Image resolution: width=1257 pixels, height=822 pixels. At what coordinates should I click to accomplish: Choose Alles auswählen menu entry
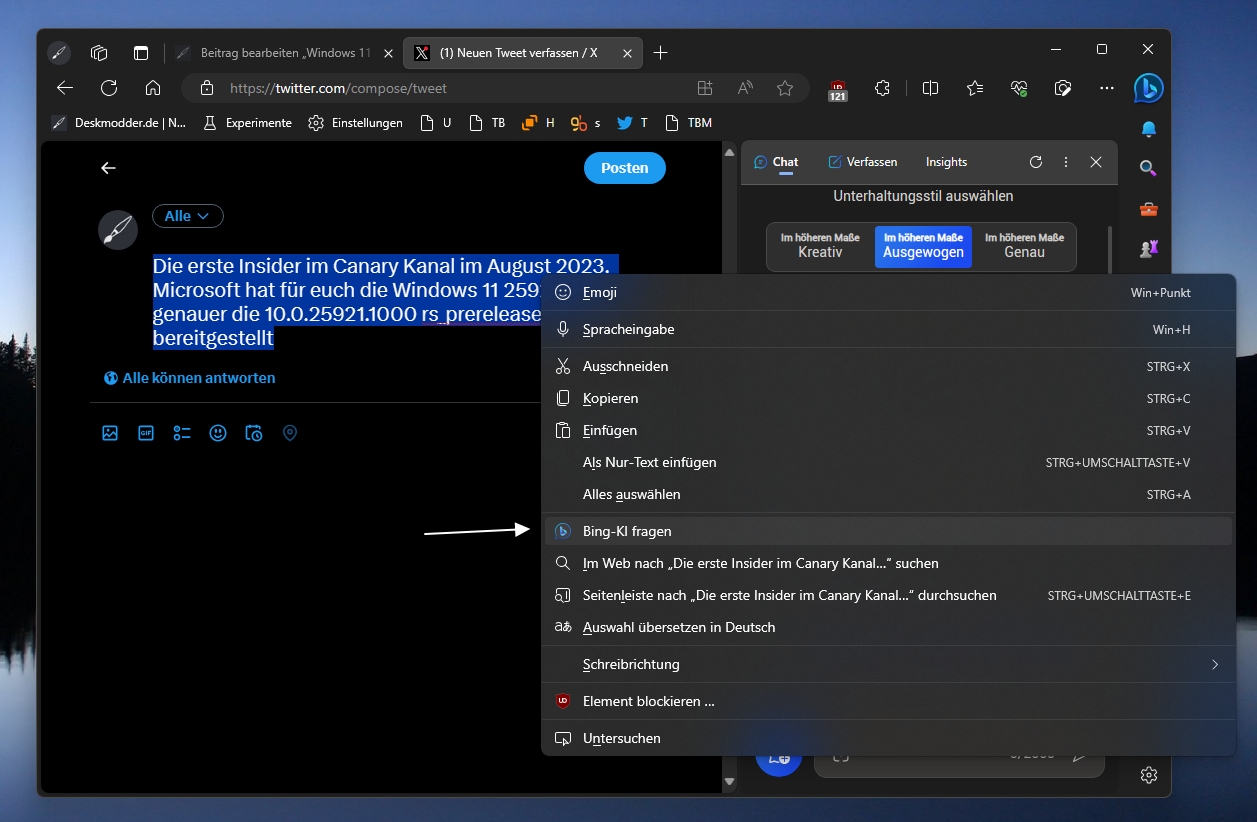tap(888, 494)
